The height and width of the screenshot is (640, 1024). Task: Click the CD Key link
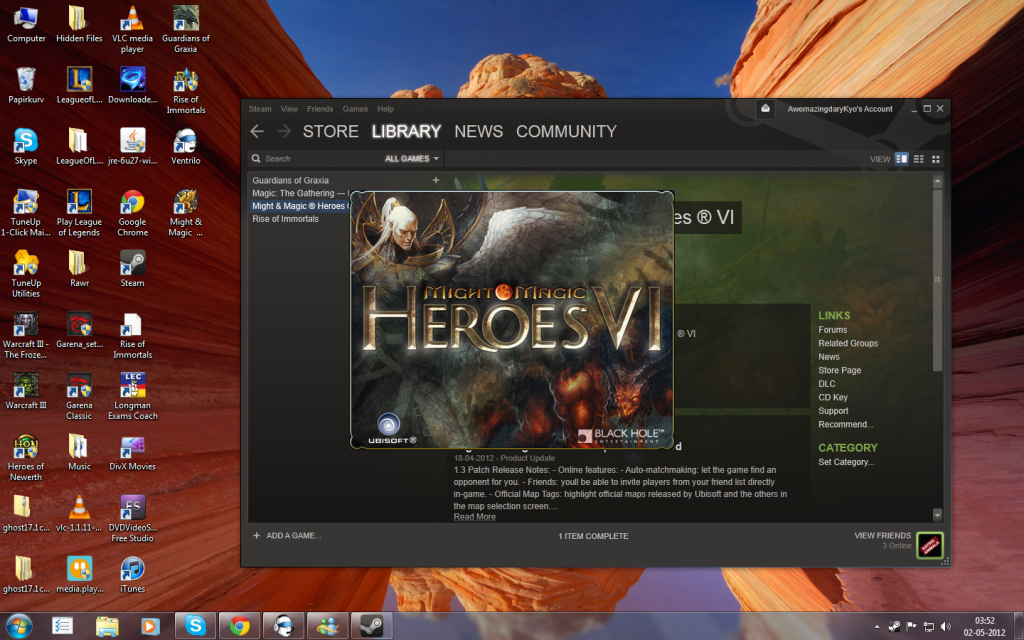point(833,397)
